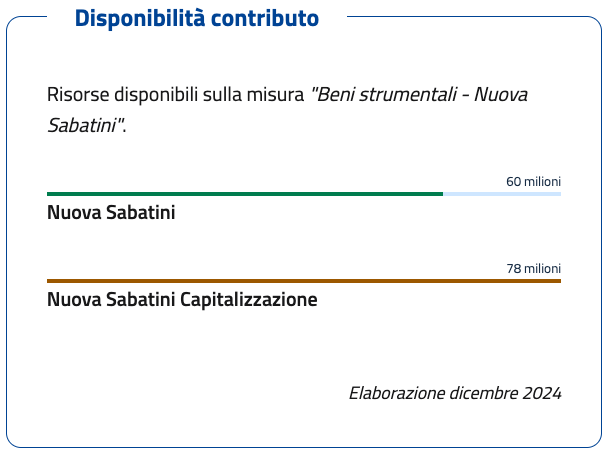Screen dimensions: 605x453
Task: Click the italic 'Beni strumentali - Nuova' text
Action: coord(419,95)
